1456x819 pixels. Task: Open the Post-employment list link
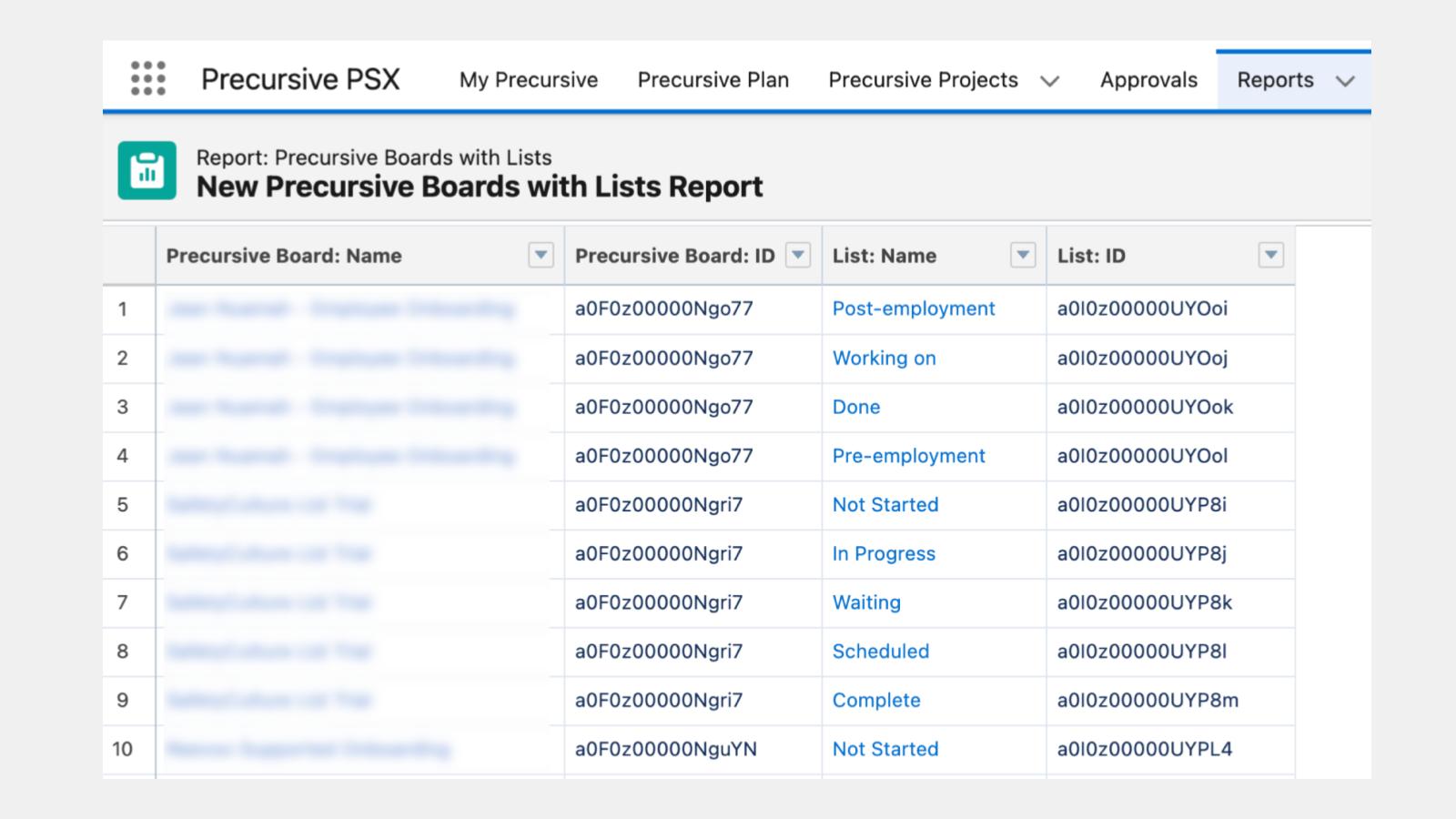pos(914,308)
